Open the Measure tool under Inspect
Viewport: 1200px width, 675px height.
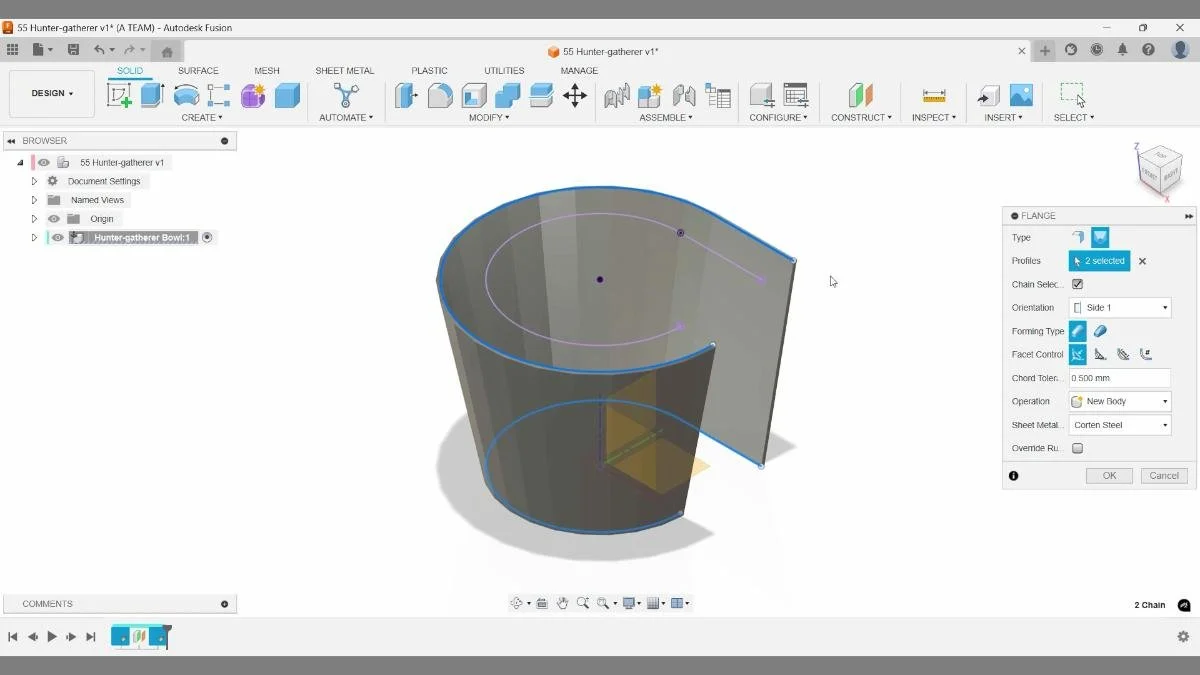click(x=933, y=95)
